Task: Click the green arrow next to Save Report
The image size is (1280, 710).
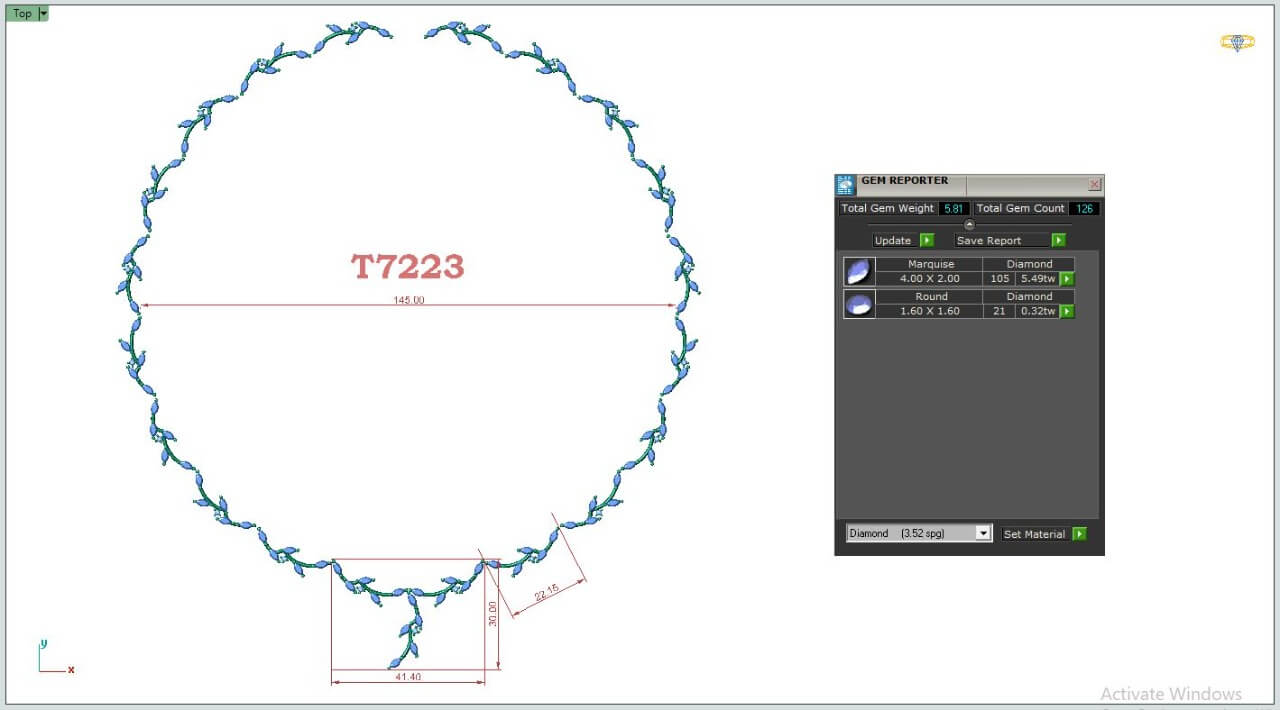Action: click(x=1058, y=240)
